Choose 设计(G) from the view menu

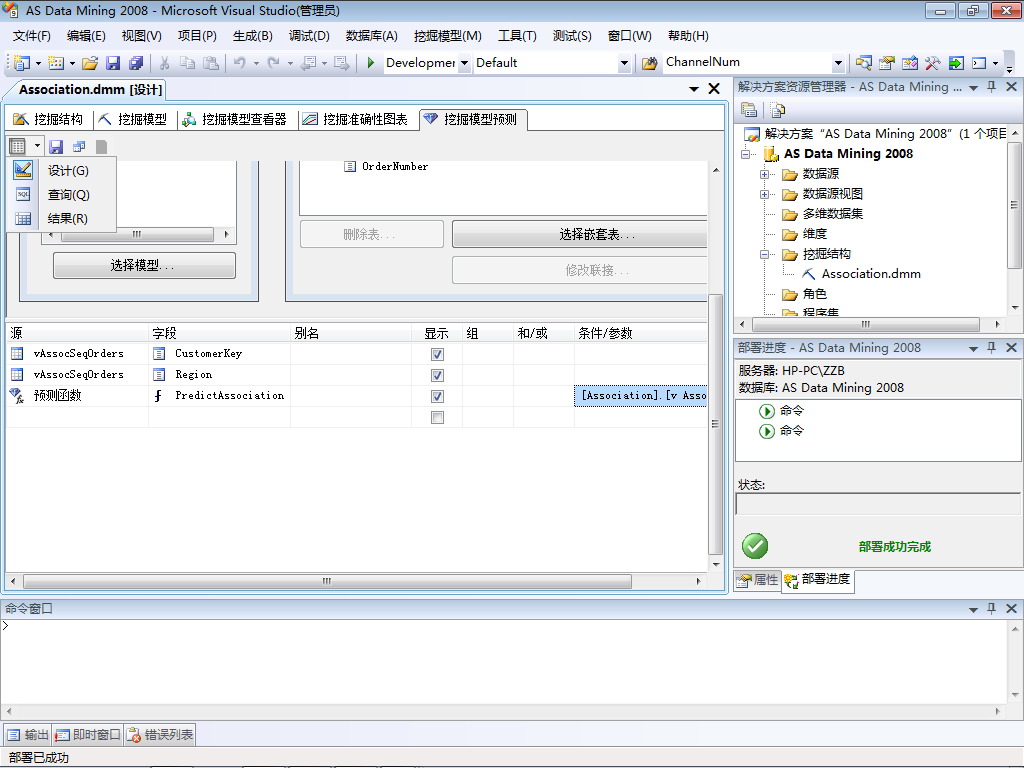(68, 170)
